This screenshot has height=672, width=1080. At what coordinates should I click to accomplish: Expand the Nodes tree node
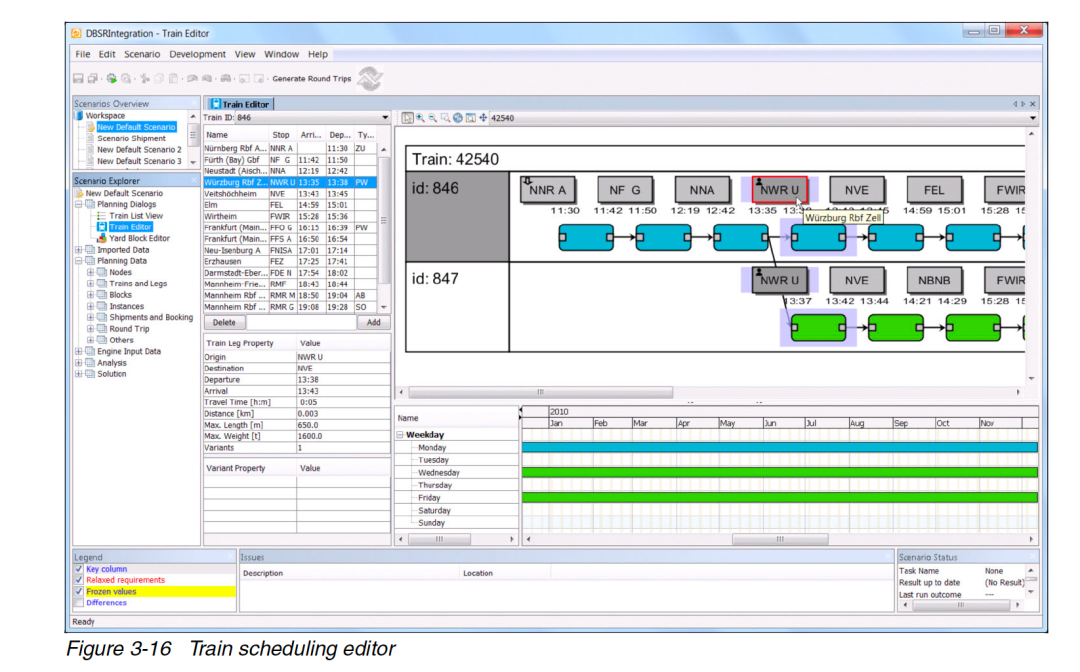click(x=90, y=273)
